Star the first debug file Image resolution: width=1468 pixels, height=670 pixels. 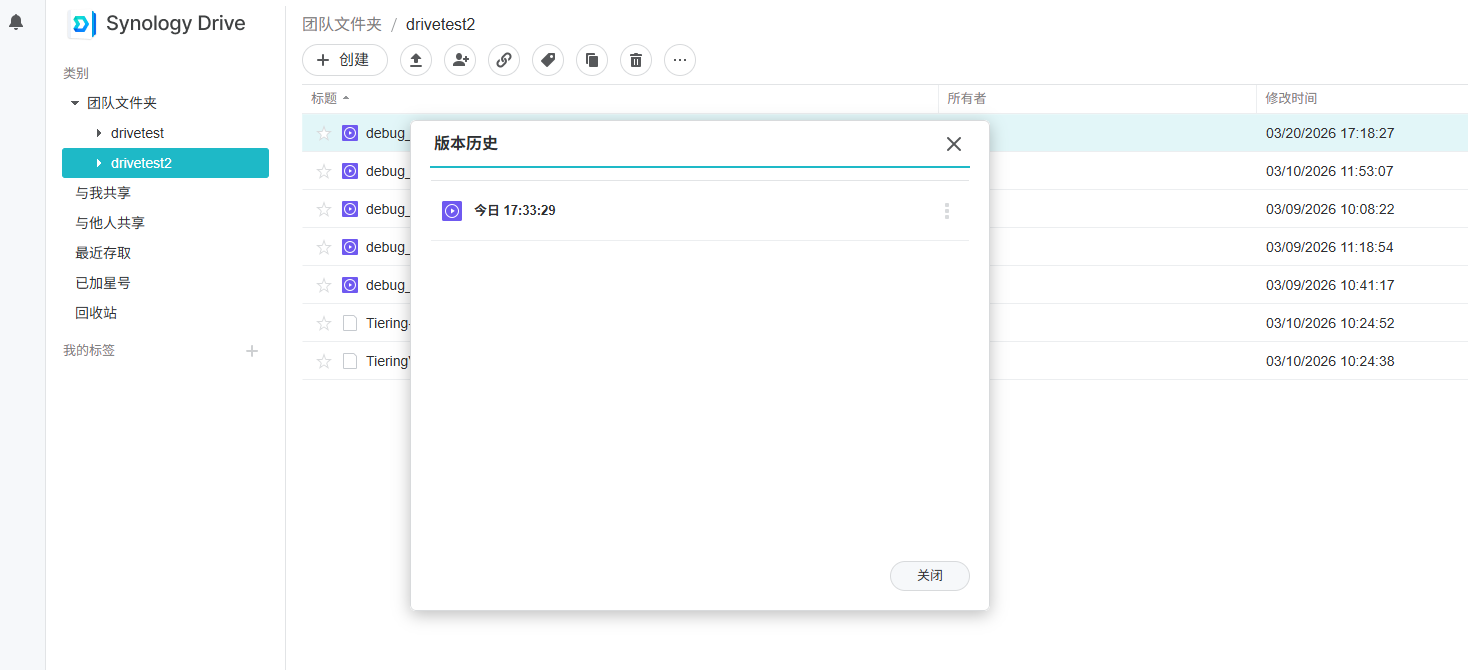[324, 133]
